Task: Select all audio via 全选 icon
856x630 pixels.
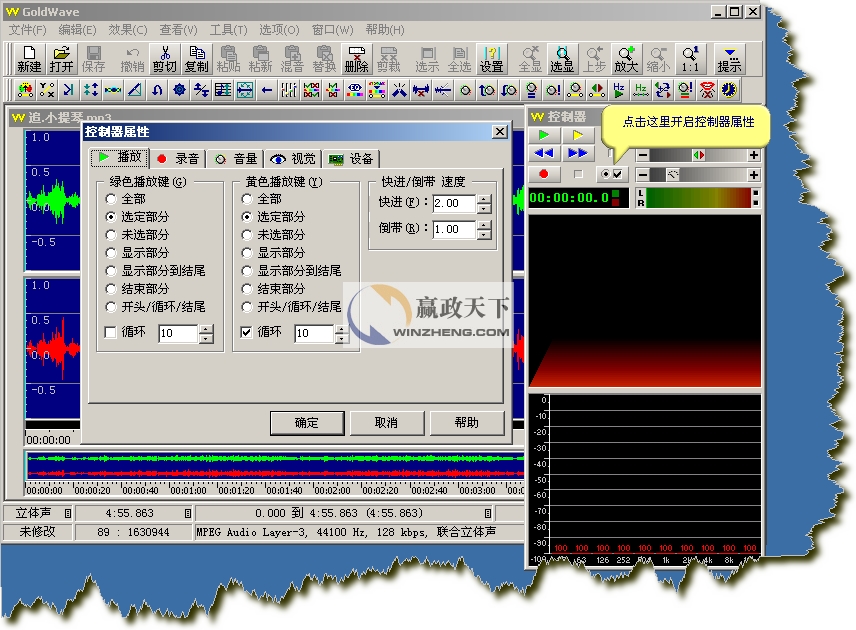Action: pos(458,57)
